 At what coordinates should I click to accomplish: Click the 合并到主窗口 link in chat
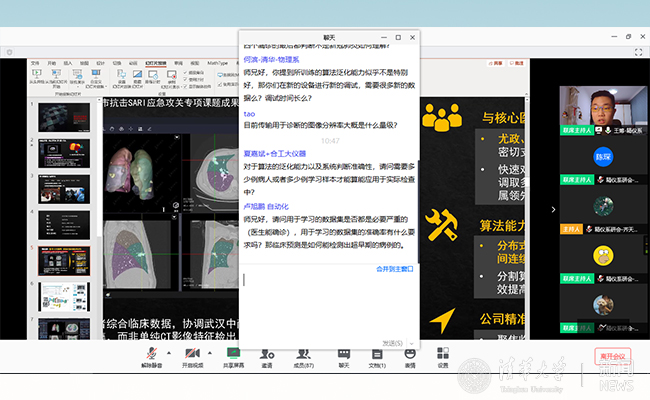point(395,268)
